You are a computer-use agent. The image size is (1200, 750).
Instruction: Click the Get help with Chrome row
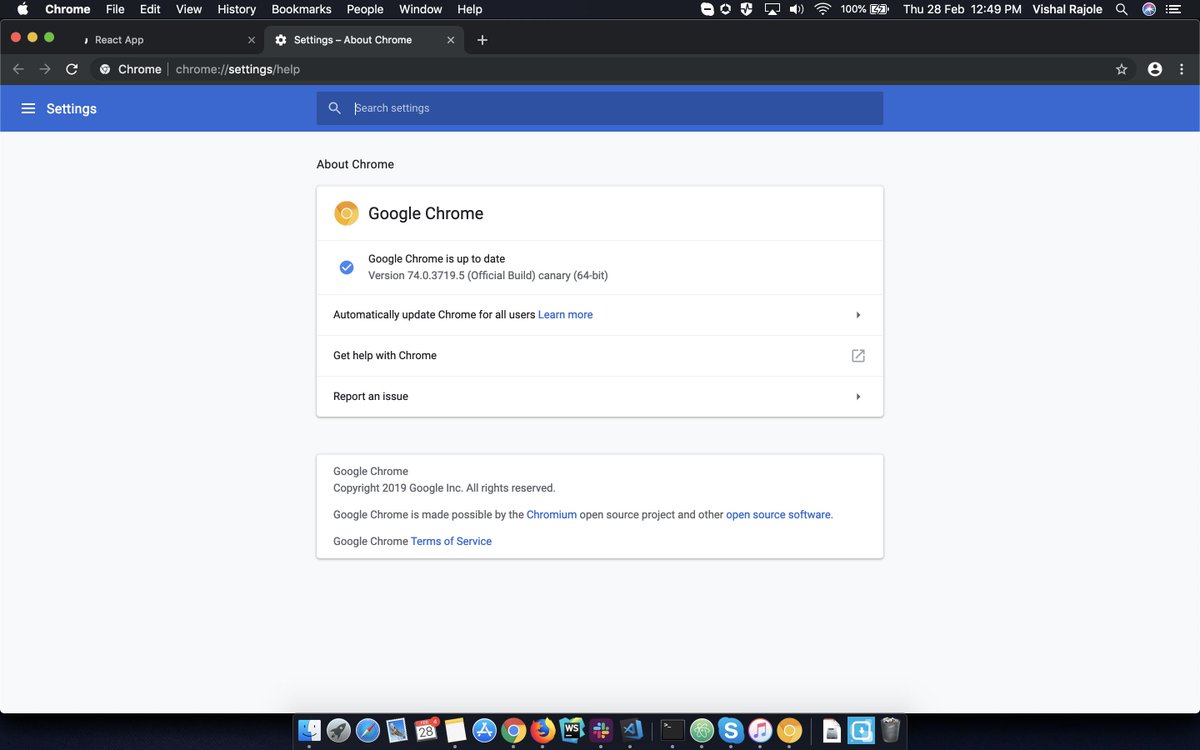[x=600, y=356]
